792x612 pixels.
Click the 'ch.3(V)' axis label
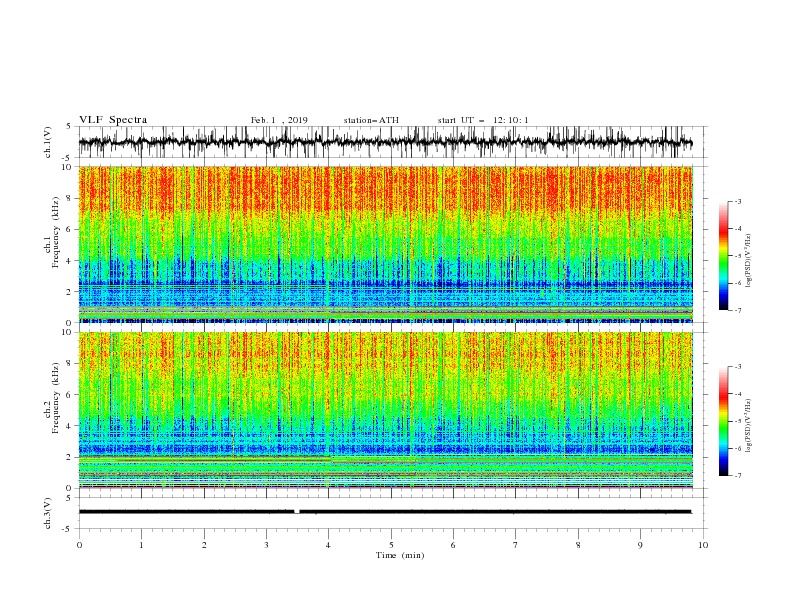[48, 513]
